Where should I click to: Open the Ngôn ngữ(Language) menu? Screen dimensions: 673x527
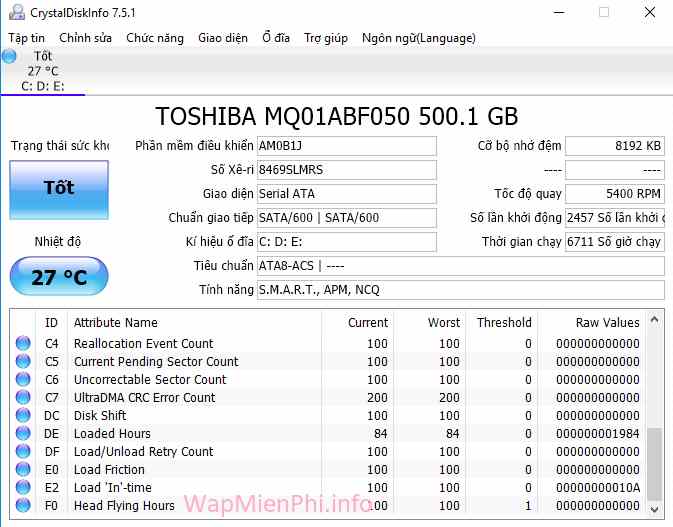pos(419,38)
